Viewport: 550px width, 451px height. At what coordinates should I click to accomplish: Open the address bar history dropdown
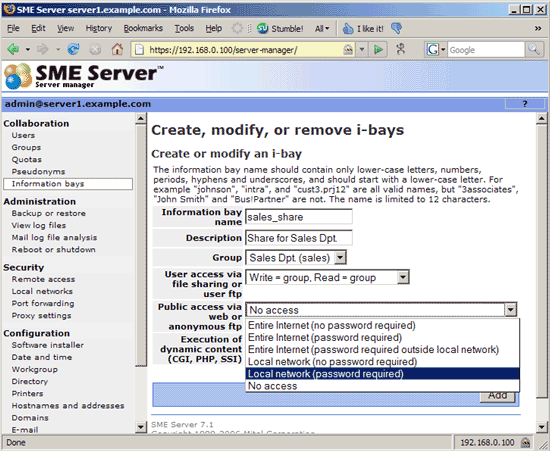point(362,49)
